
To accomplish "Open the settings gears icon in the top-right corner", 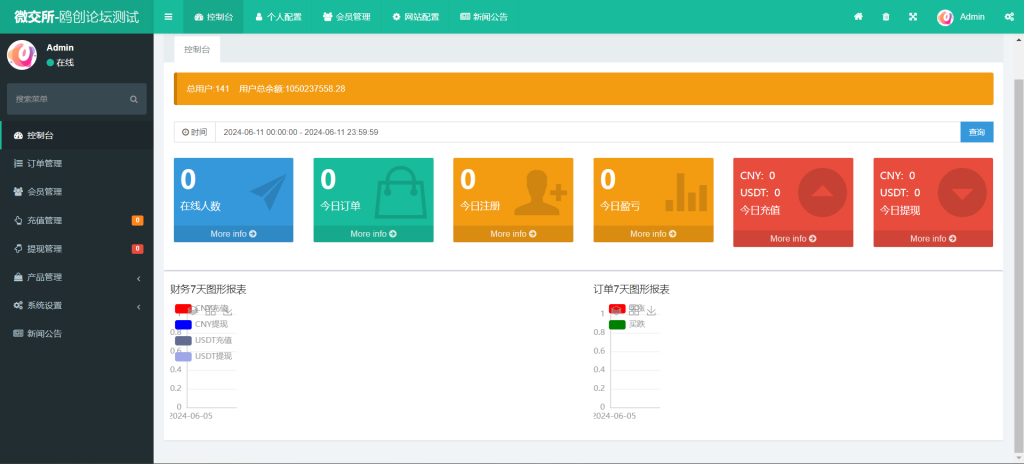I will click(x=1009, y=17).
